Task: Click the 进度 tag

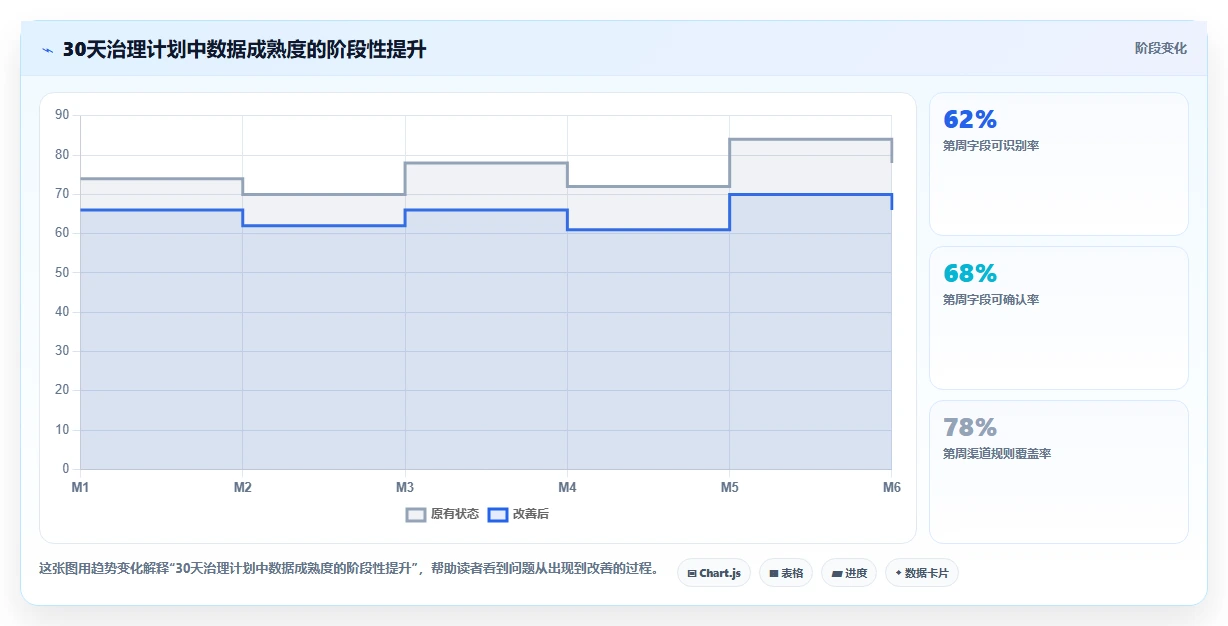Action: [849, 573]
